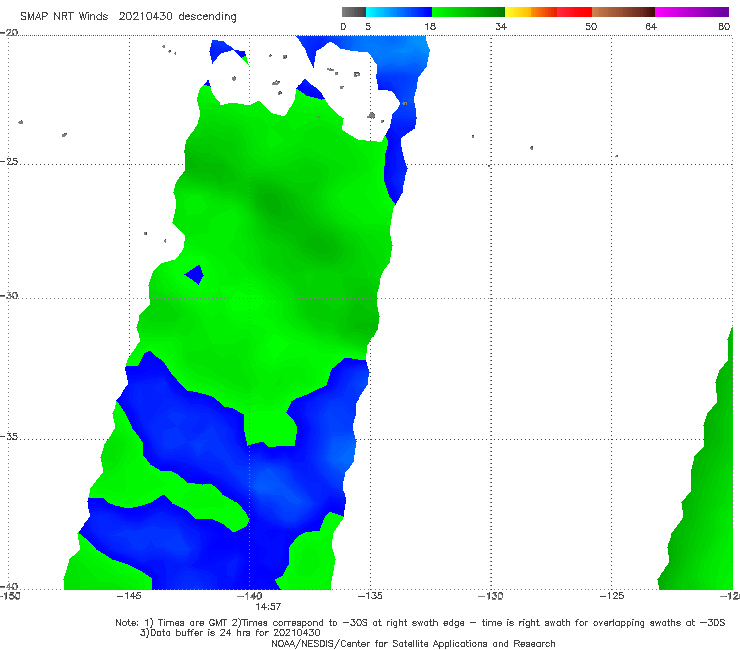Click the latitude label '-30'
Screen dimensions: 740x650
pos(9,295)
